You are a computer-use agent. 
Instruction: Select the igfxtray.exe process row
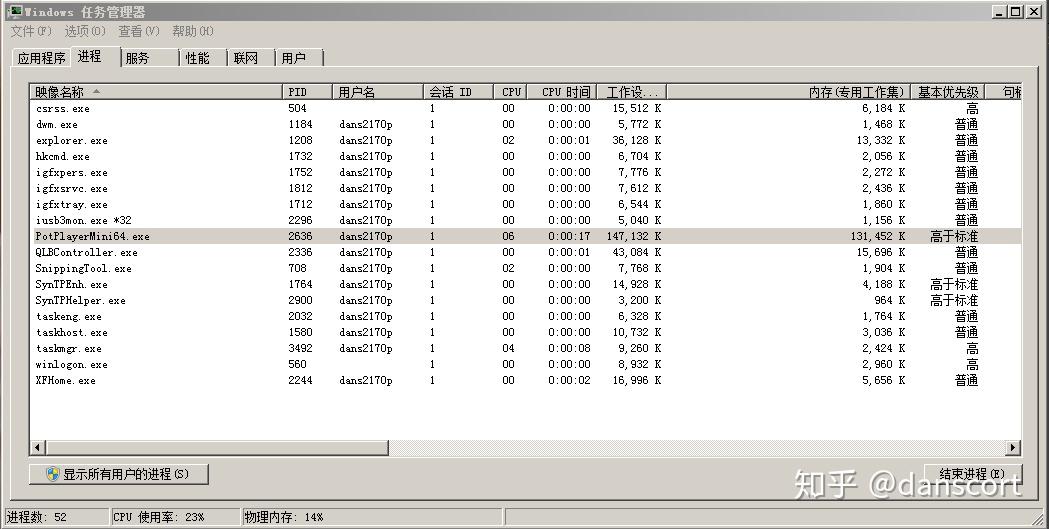525,205
